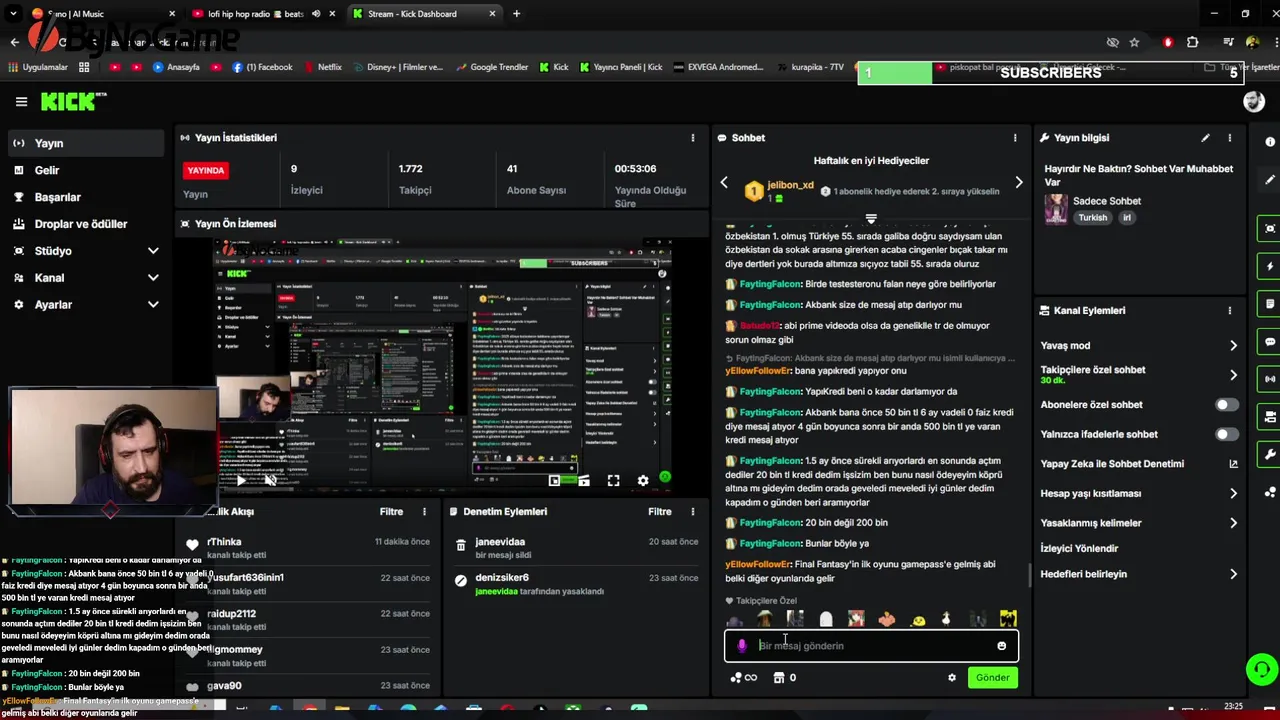The height and width of the screenshot is (720, 1280).
Task: Open Yayın bilgisi panel three-dot menu
Action: [x=1230, y=138]
